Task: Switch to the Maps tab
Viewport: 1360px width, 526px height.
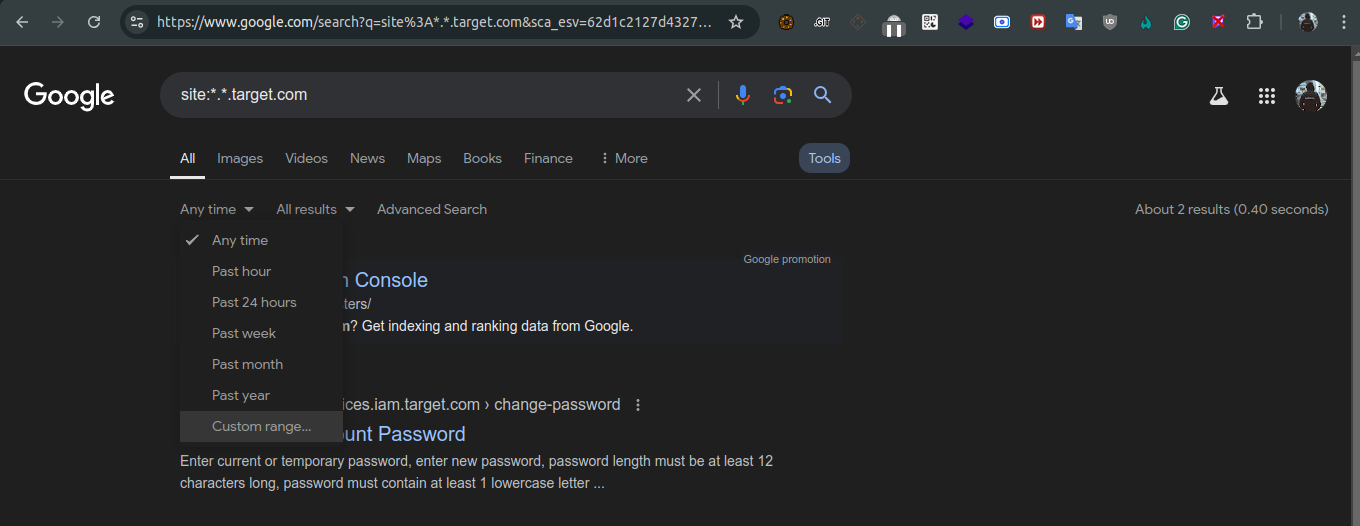Action: point(424,158)
